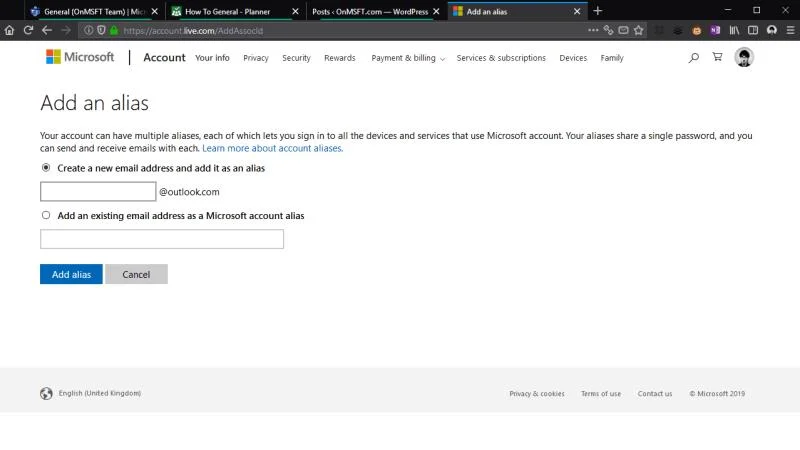
Task: Click the orange face extension icon
Action: click(696, 31)
